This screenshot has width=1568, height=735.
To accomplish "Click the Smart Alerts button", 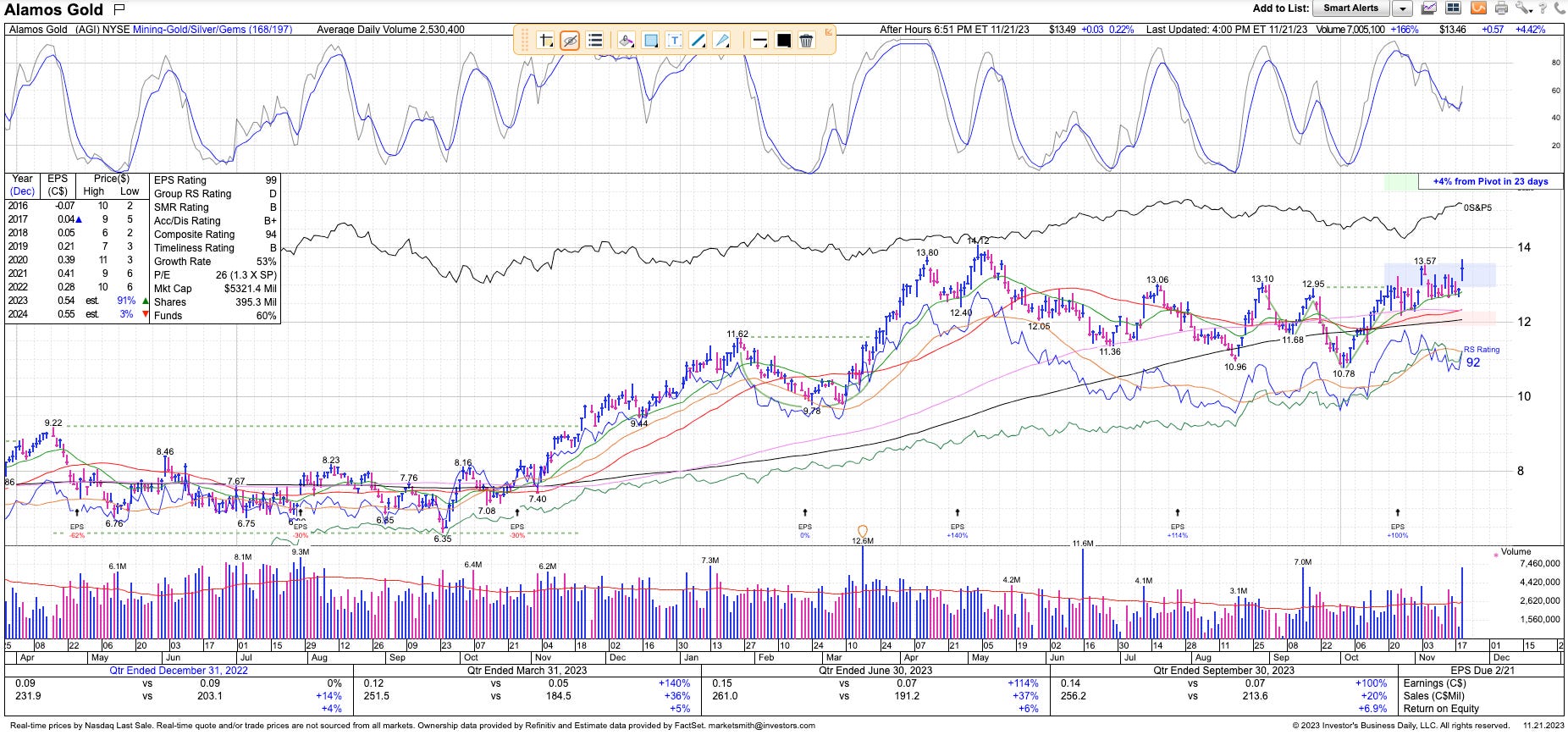I will point(1350,8).
